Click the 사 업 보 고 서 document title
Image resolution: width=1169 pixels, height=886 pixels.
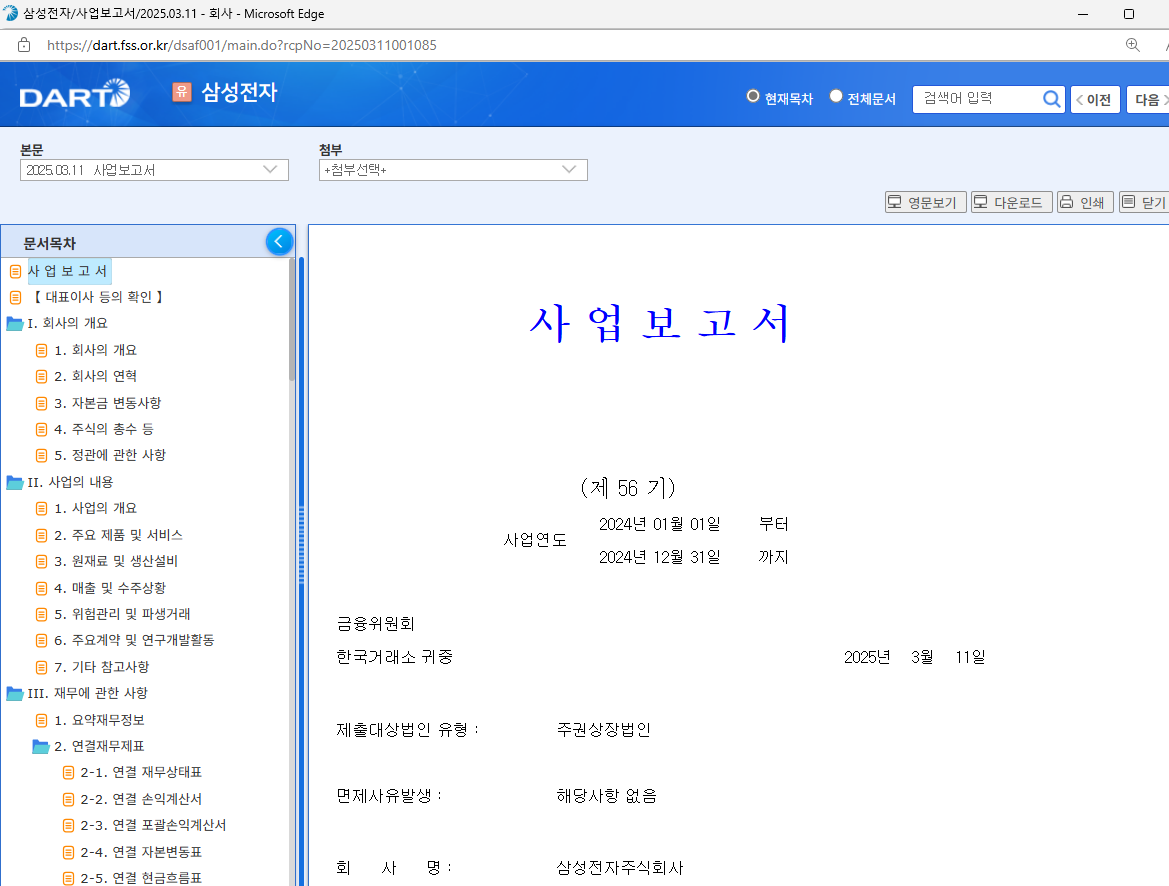click(x=659, y=323)
